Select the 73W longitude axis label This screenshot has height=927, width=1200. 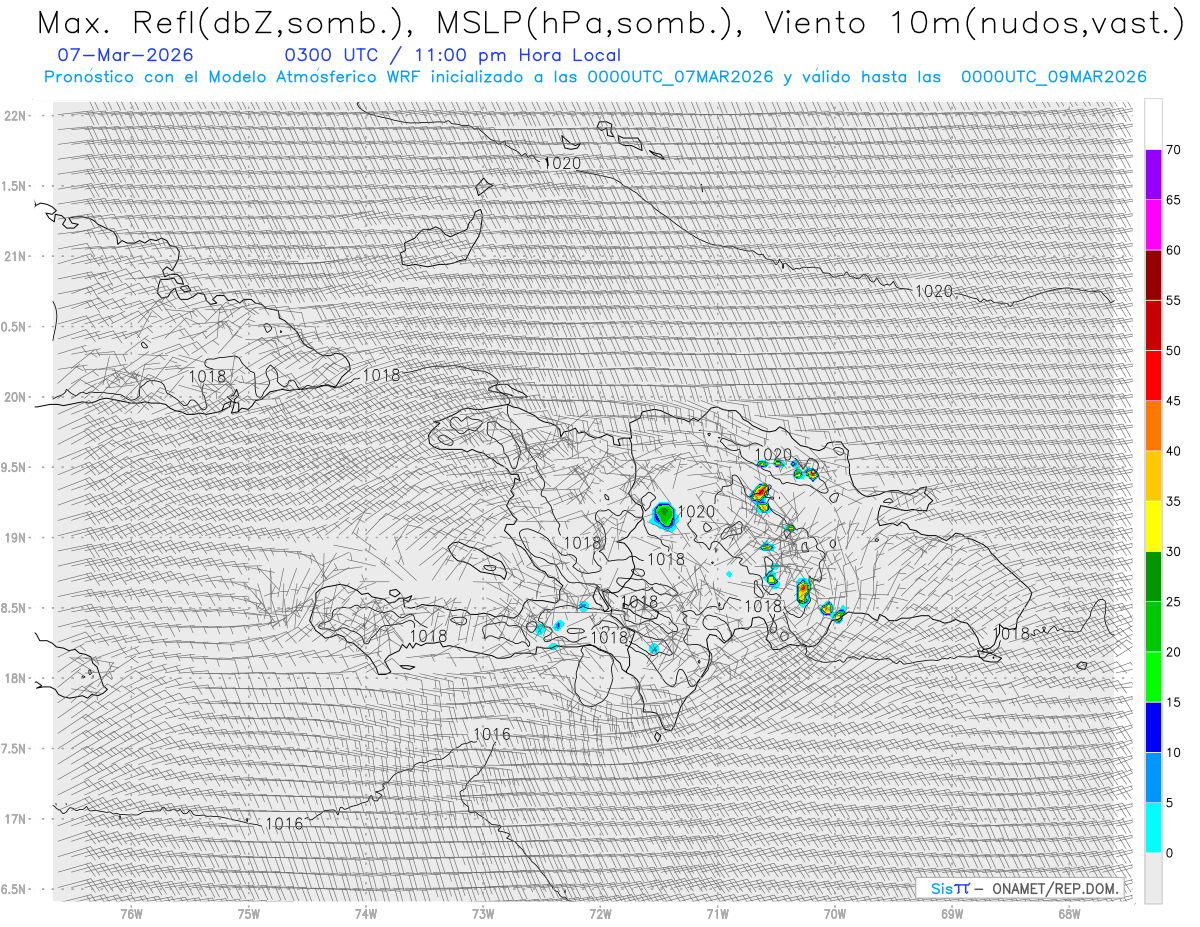coord(483,914)
